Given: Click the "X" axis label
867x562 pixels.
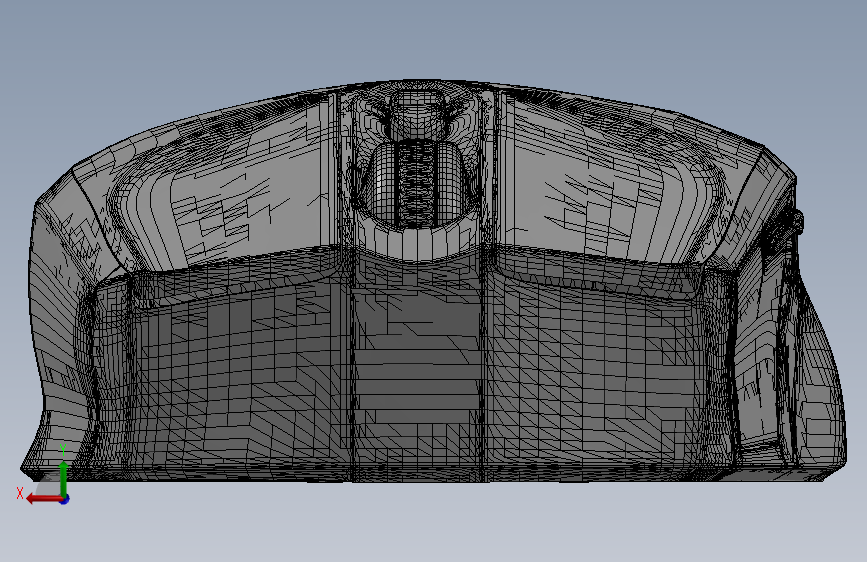Looking at the screenshot, I should [20, 493].
